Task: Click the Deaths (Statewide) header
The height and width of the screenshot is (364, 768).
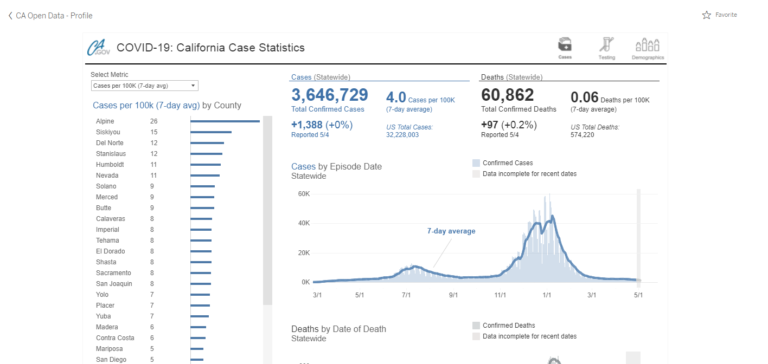Action: click(x=511, y=77)
